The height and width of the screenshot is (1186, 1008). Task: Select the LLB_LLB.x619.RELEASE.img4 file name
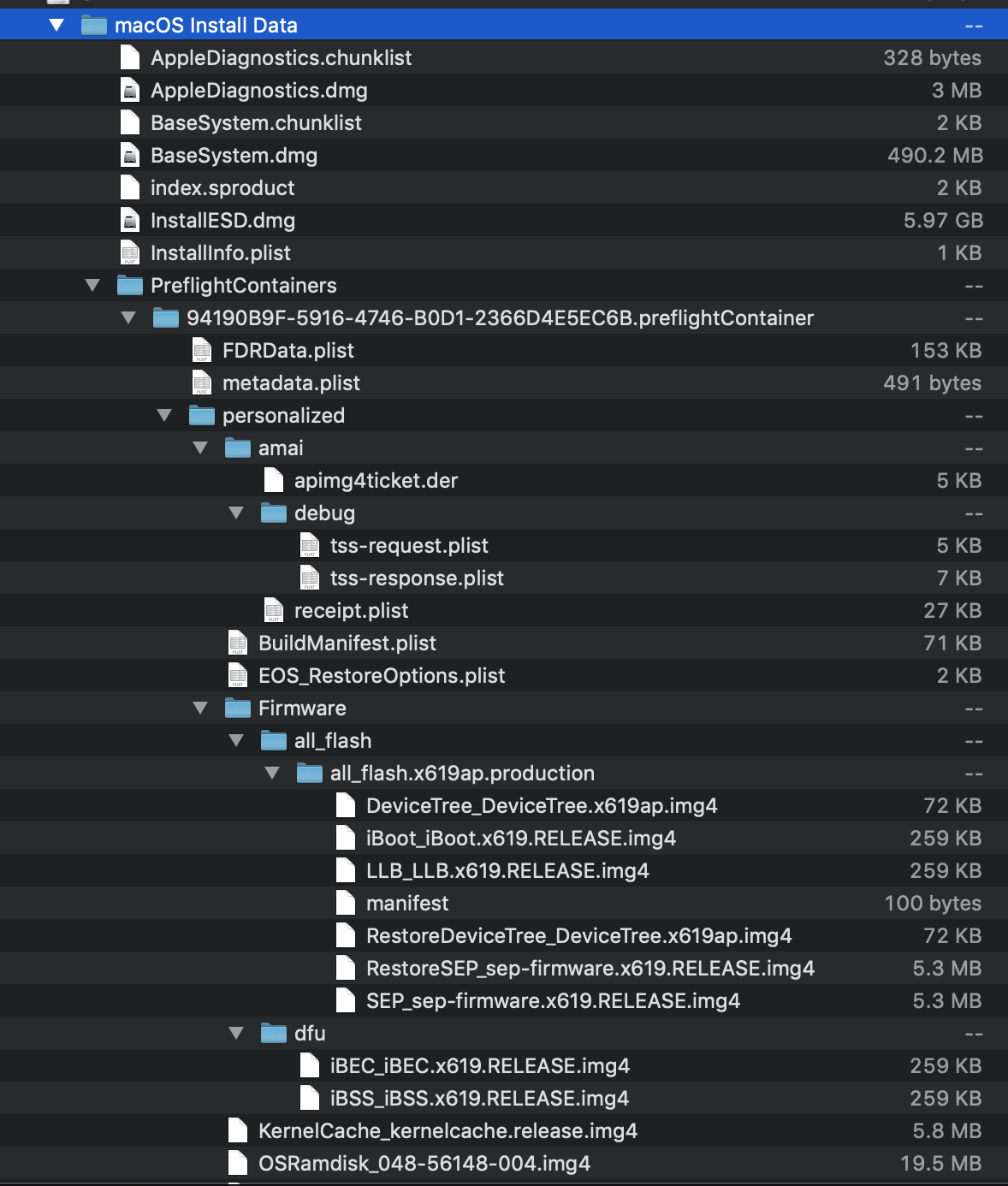(x=507, y=871)
